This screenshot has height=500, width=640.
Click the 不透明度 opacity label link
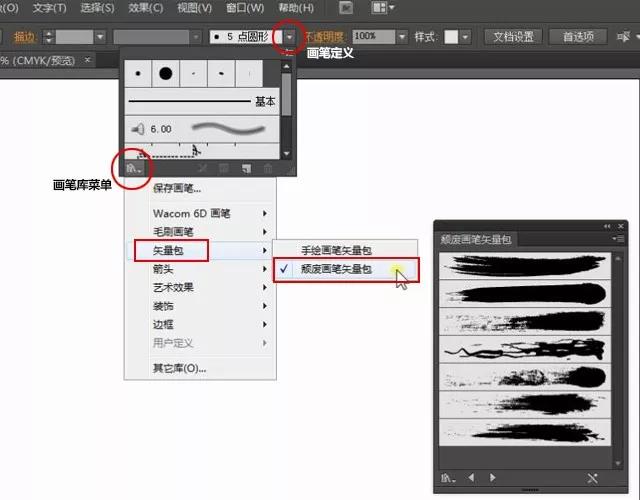coord(324,37)
